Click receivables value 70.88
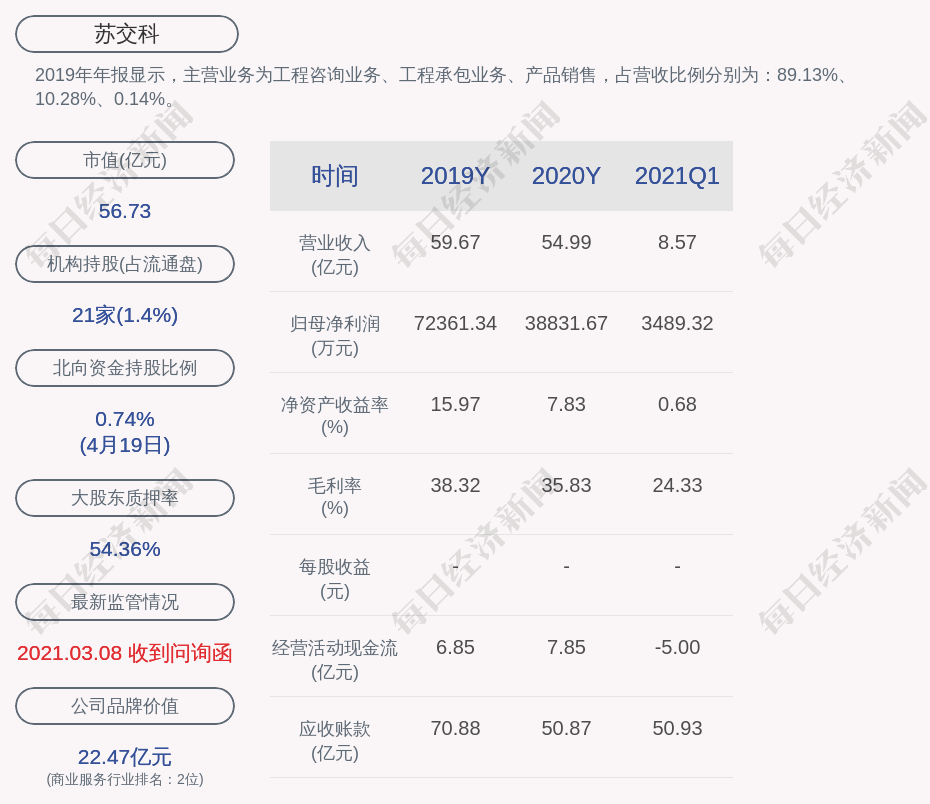This screenshot has width=930, height=804. tap(455, 728)
